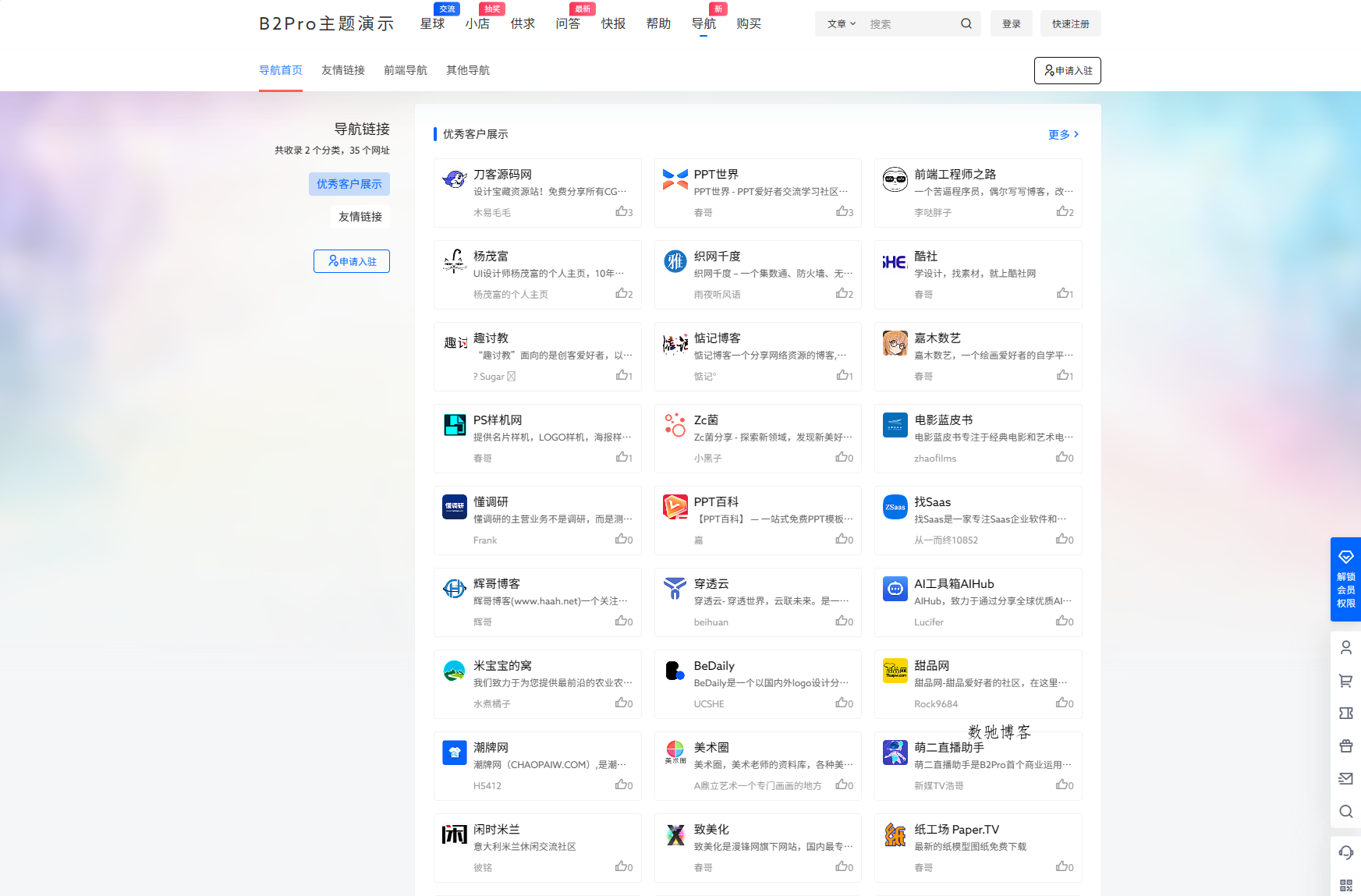
Task: Open the 供求 menu item
Action: [x=523, y=23]
